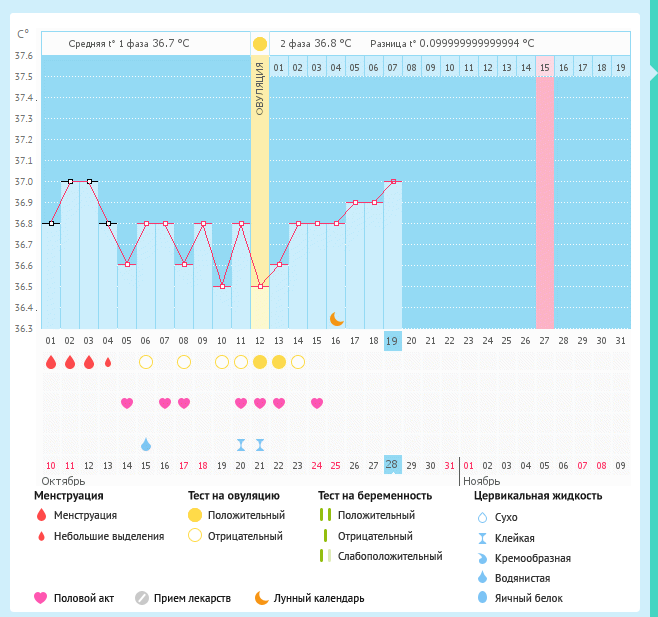Click the small spotting drop on day 04
The width and height of the screenshot is (658, 617).
point(108,362)
